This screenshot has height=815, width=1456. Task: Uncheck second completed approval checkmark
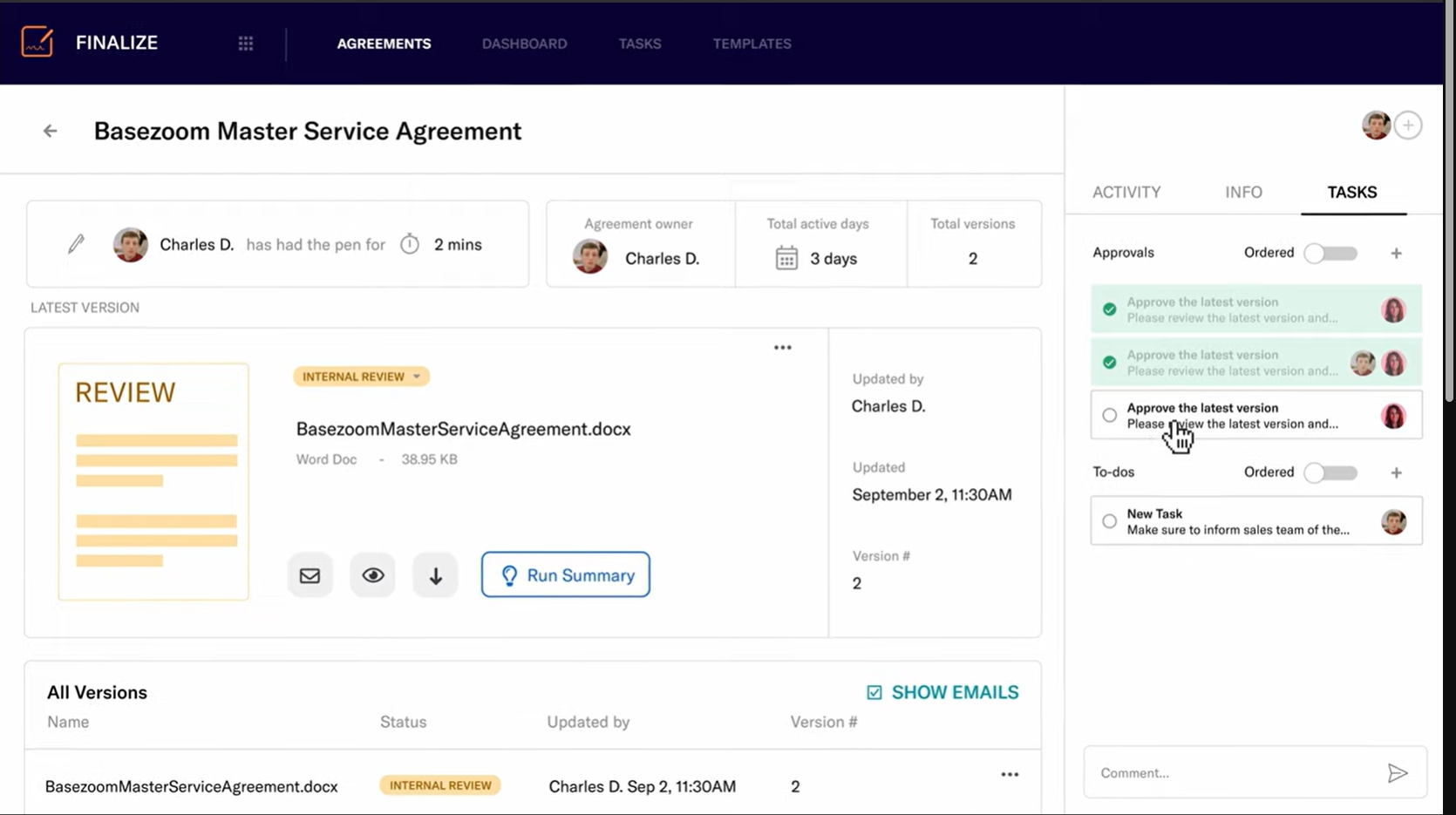1109,362
